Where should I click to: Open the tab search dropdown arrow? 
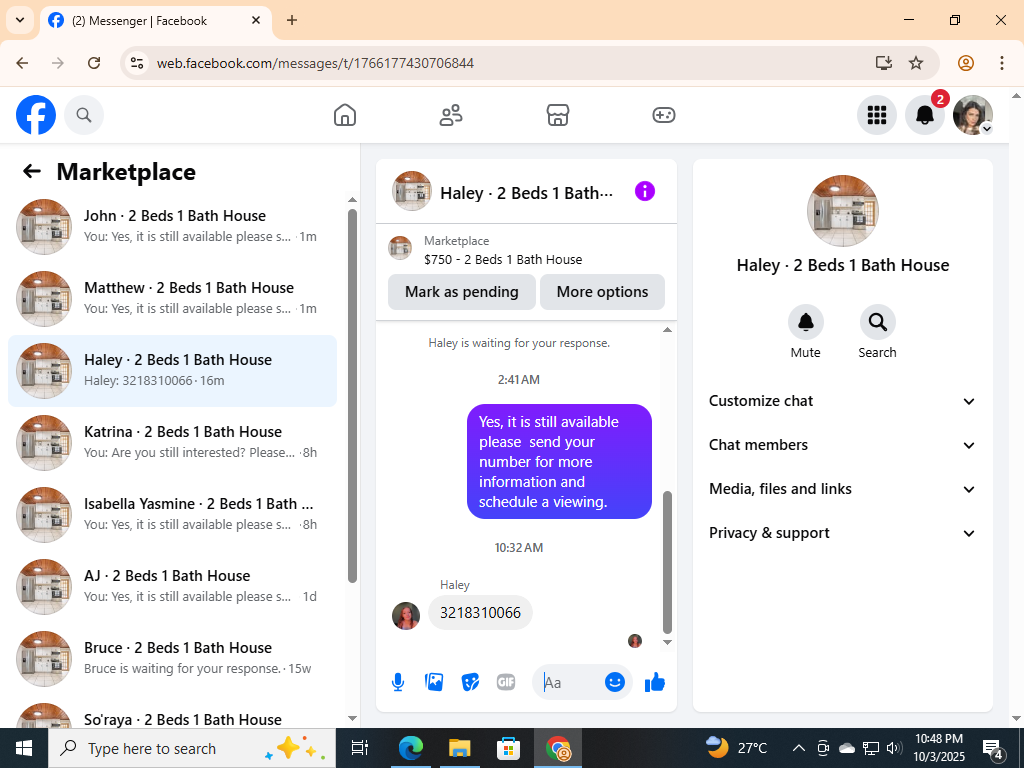[x=20, y=20]
